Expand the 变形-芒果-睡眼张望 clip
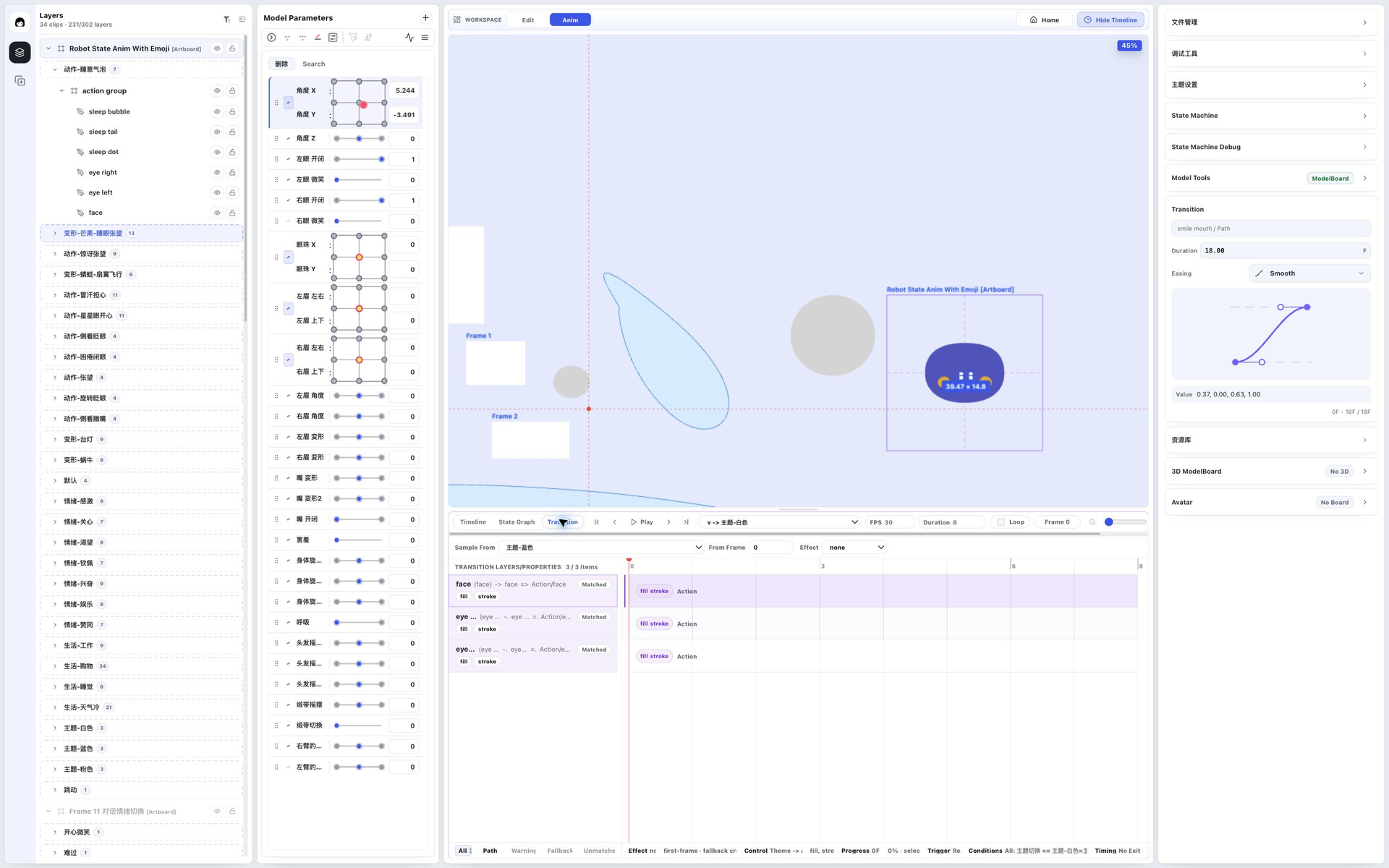Viewport: 1389px width, 868px height. (x=55, y=234)
